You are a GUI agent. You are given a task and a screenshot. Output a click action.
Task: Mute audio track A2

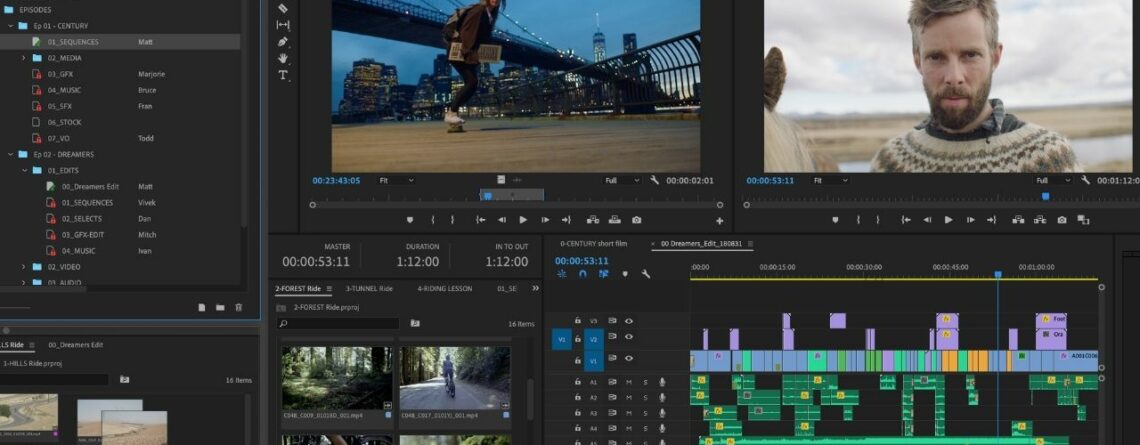pos(629,397)
